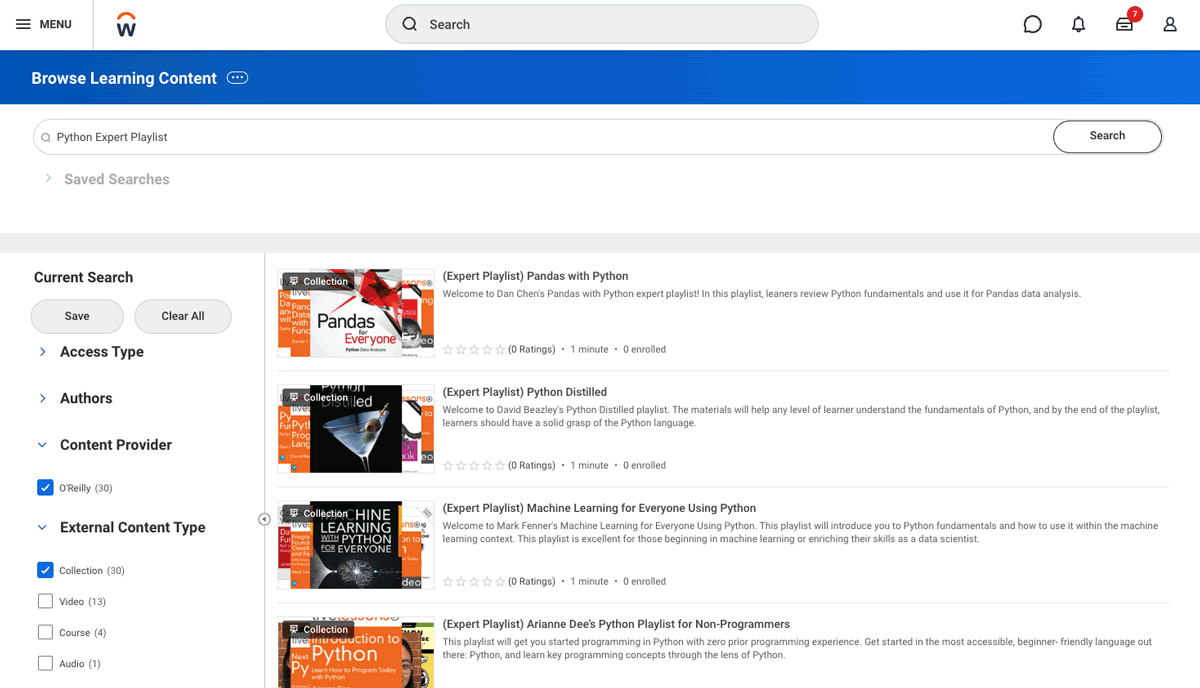This screenshot has width=1200, height=688.
Task: Open the Machine Learning with Python thumbnail
Action: (356, 545)
